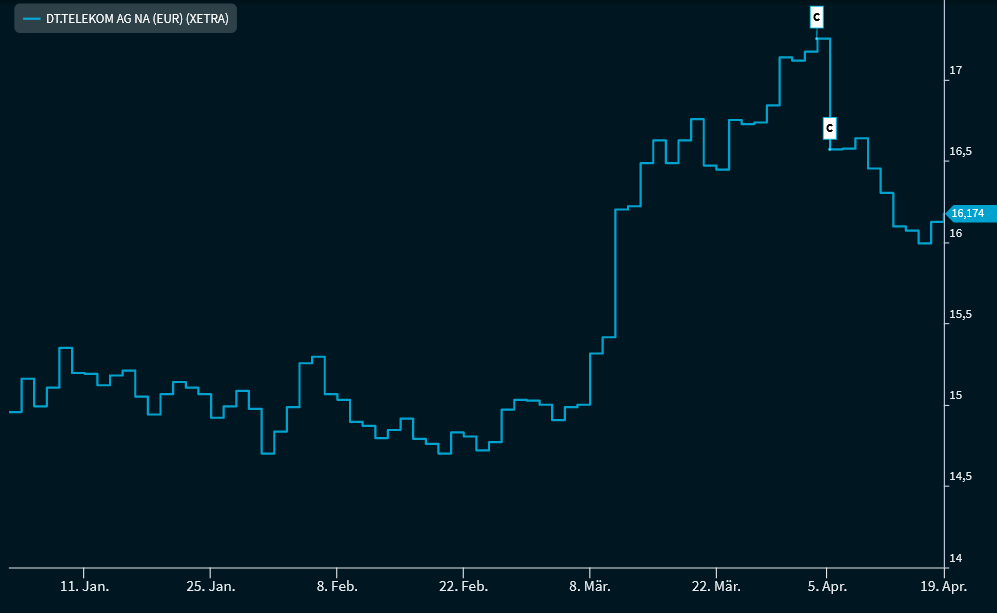The height and width of the screenshot is (613, 997).
Task: Click the 22. Mär. axis date
Action: click(x=716, y=586)
